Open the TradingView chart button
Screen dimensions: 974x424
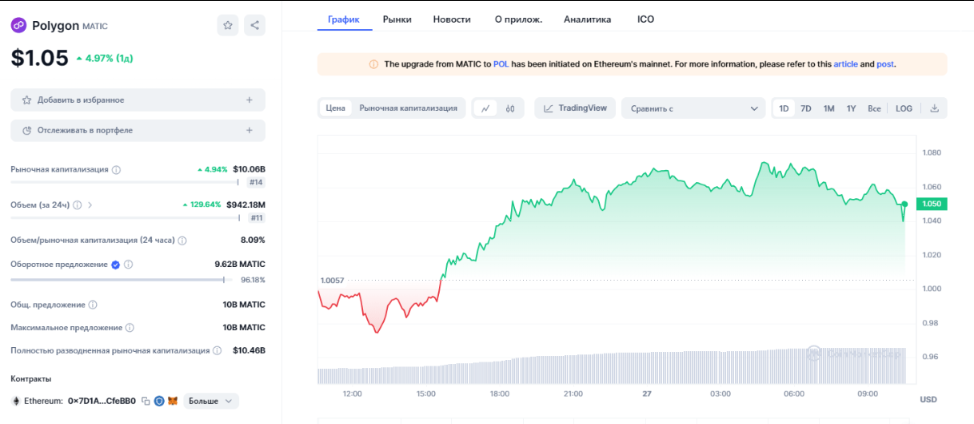pos(575,108)
